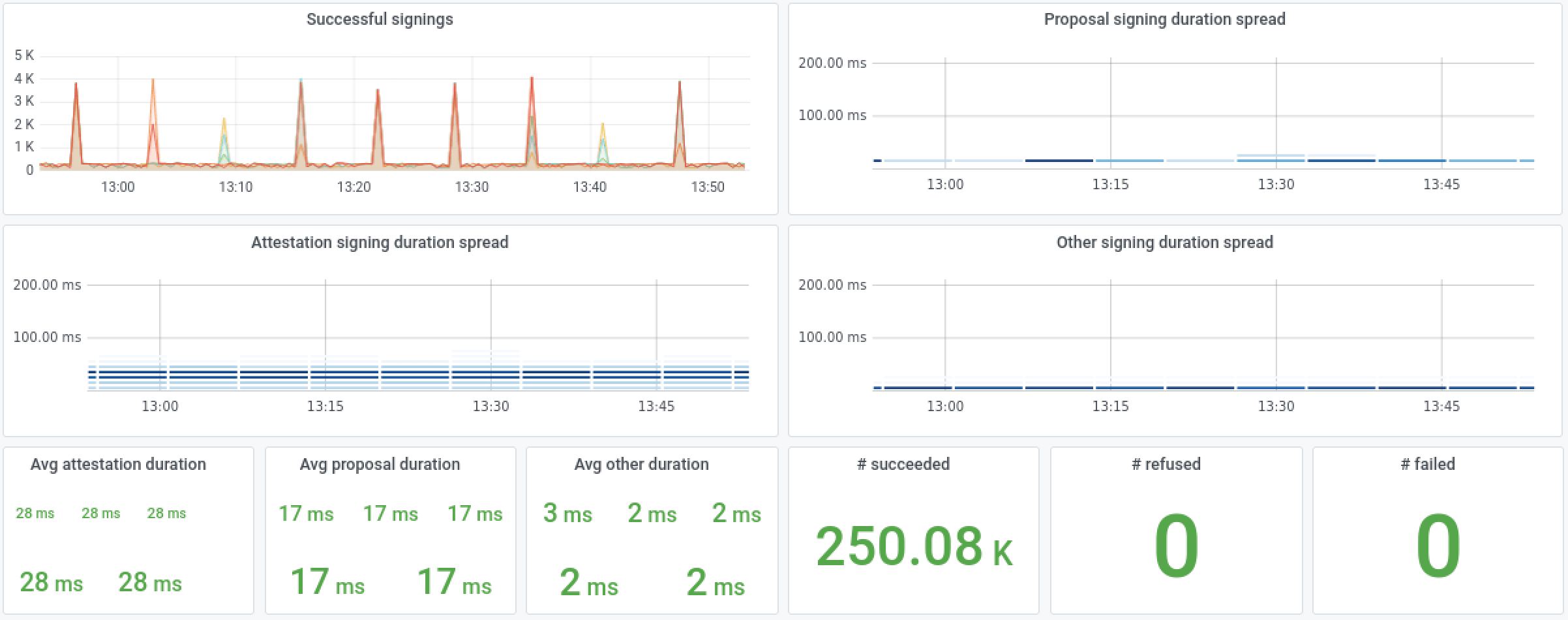Click the 4 K axis label in Successful signings
The width and height of the screenshot is (1568, 620).
pyautogui.click(x=24, y=78)
